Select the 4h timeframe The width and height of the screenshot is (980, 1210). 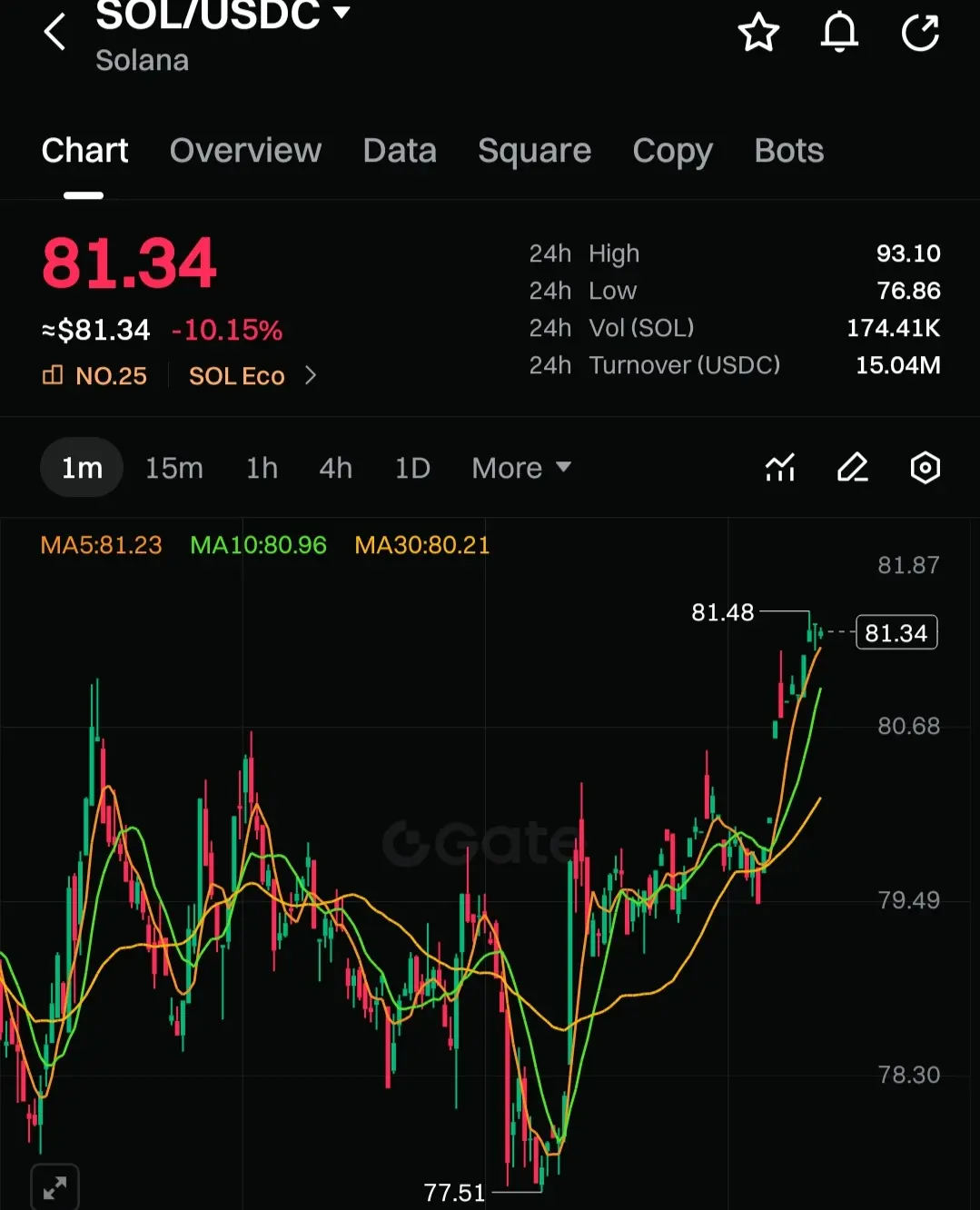pyautogui.click(x=336, y=468)
